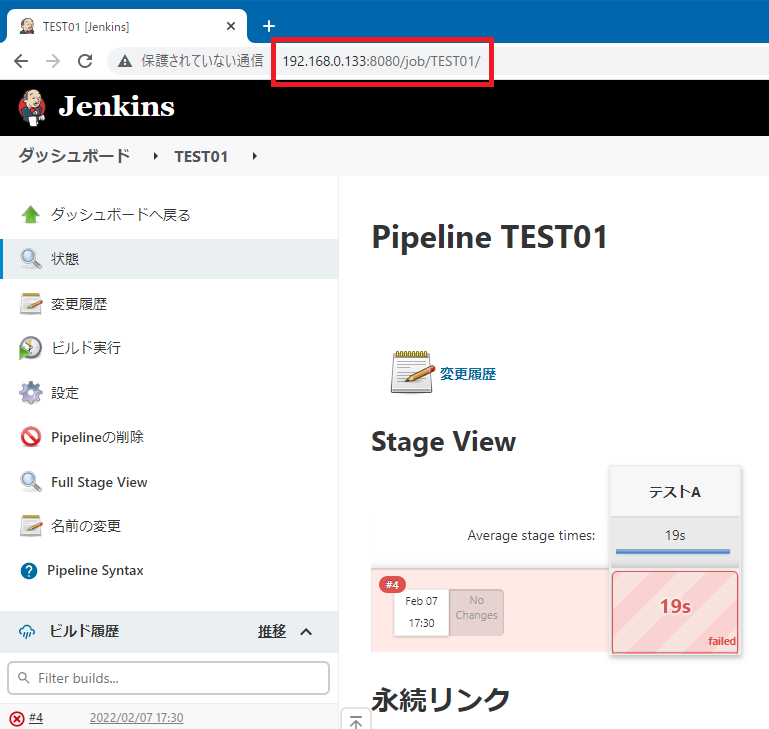Open 設定 in the sidebar

coord(65,392)
